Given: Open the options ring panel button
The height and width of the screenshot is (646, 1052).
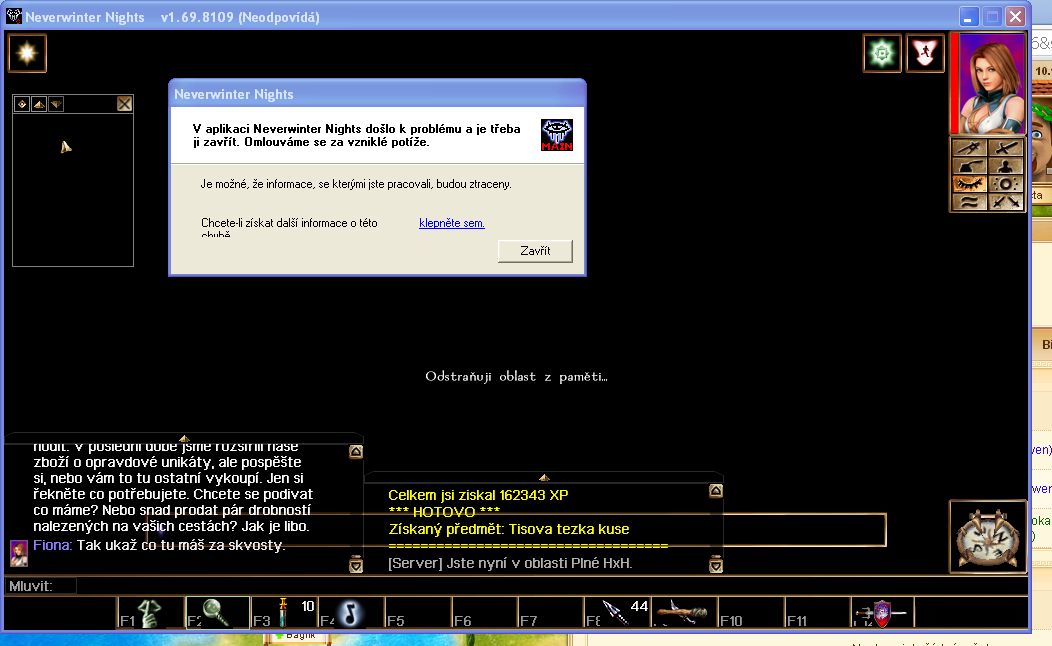Looking at the screenshot, I should tap(1006, 184).
